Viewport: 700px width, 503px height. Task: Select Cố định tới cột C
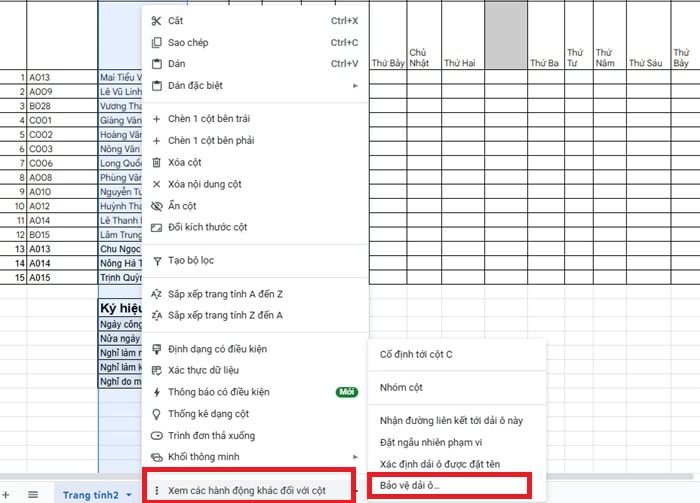click(x=415, y=354)
